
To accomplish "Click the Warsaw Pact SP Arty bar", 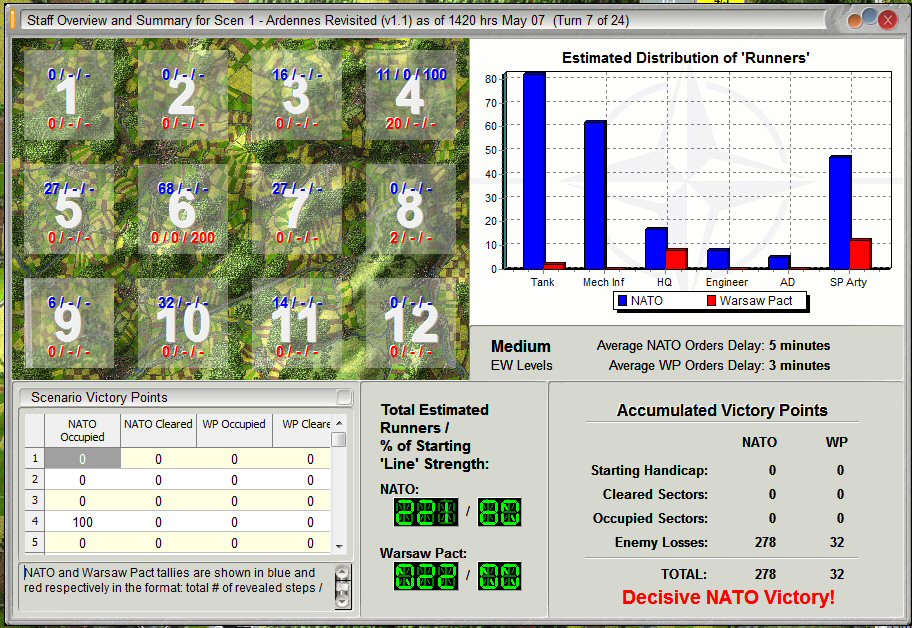I will pyautogui.click(x=860, y=255).
